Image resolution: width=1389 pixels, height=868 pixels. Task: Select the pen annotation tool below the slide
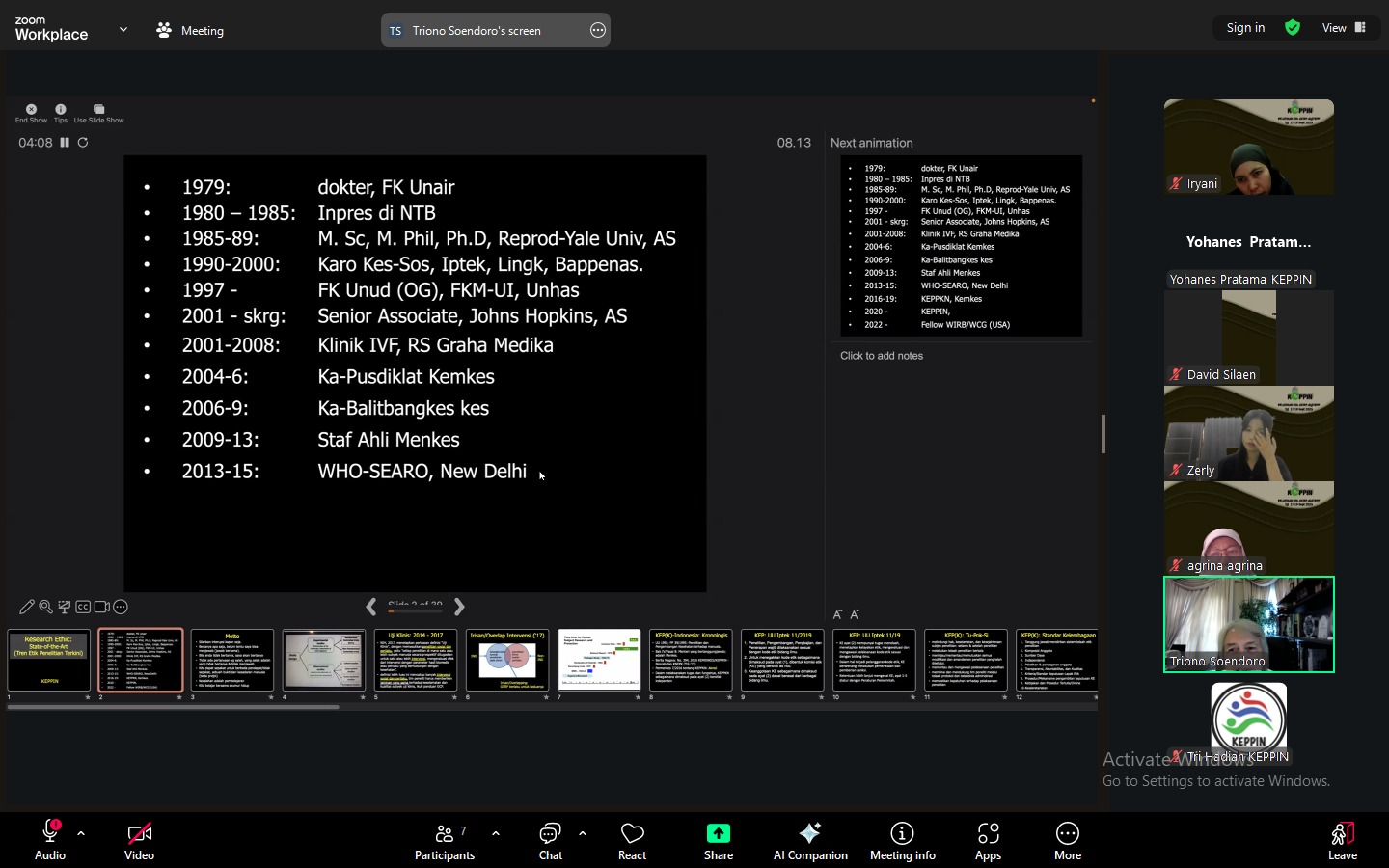pyautogui.click(x=27, y=607)
